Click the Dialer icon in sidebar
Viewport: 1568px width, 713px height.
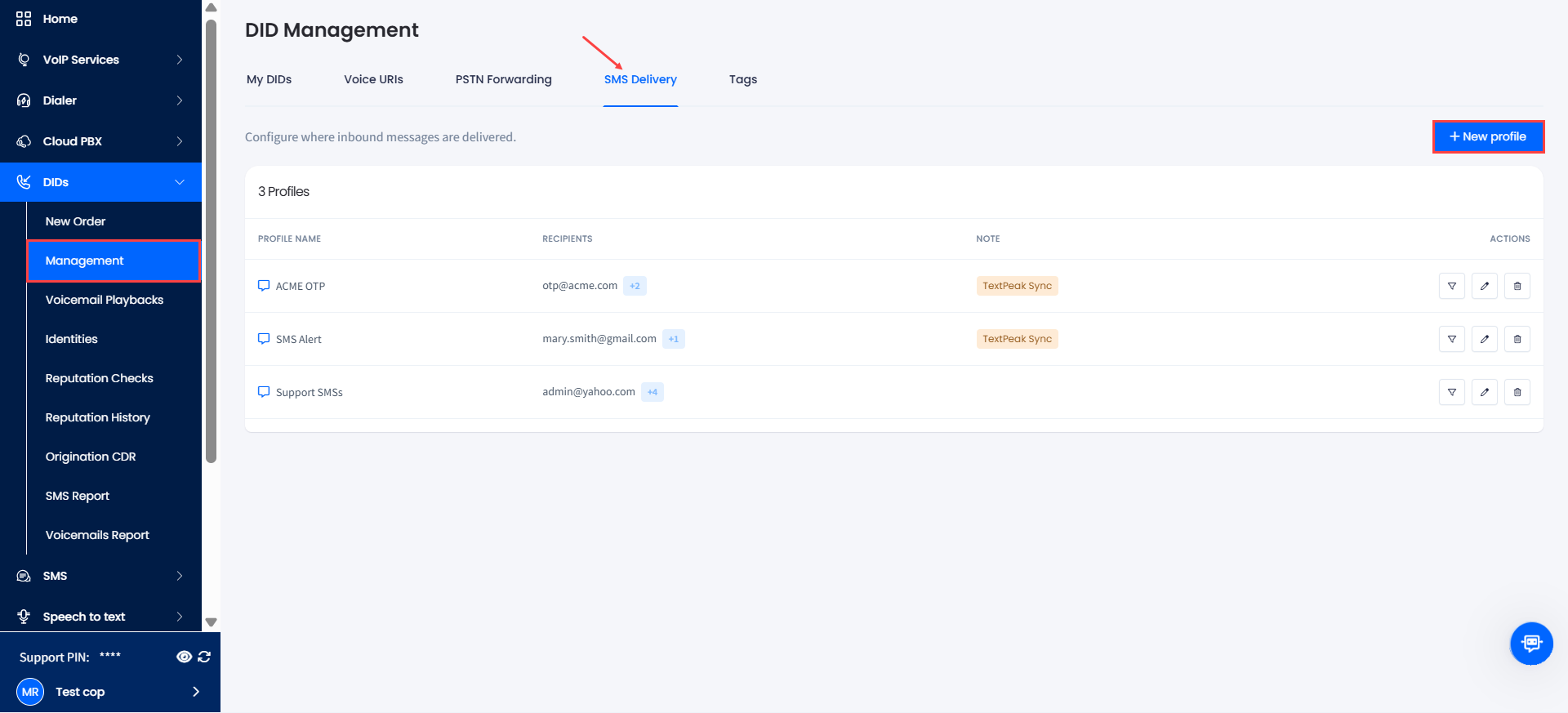click(x=24, y=100)
